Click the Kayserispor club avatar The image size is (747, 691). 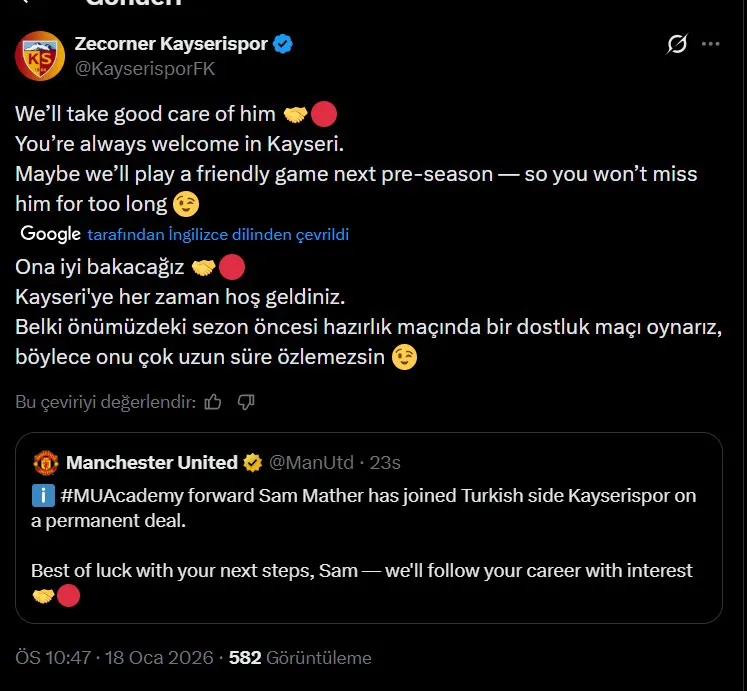click(x=39, y=56)
